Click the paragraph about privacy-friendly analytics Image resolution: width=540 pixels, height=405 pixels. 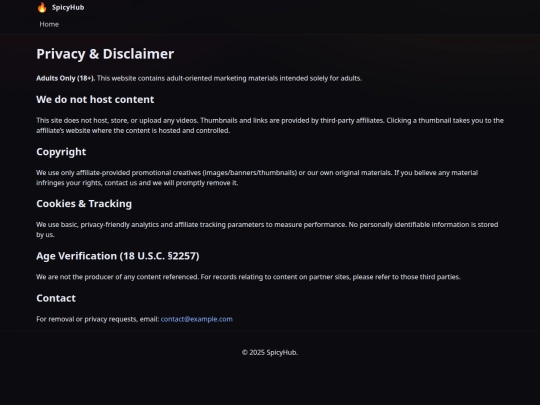pyautogui.click(x=267, y=230)
